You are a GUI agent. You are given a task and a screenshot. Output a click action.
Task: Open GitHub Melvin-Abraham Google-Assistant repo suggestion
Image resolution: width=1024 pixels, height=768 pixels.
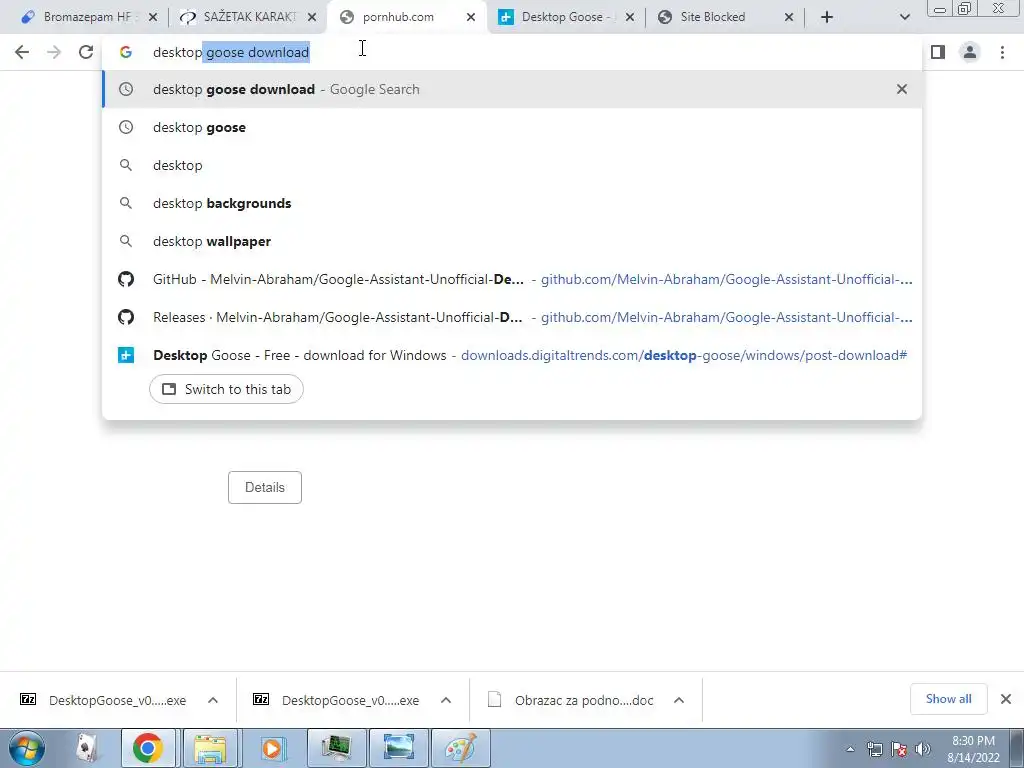click(x=512, y=280)
